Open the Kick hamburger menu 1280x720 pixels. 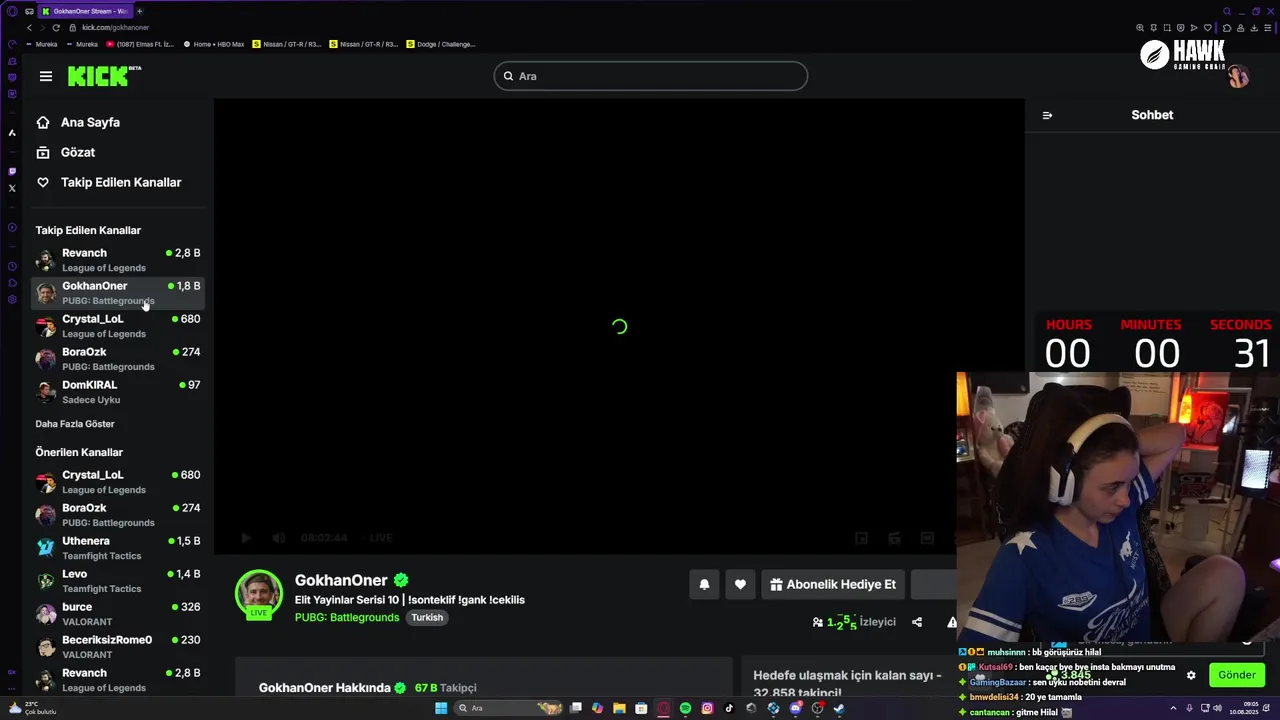pos(46,76)
